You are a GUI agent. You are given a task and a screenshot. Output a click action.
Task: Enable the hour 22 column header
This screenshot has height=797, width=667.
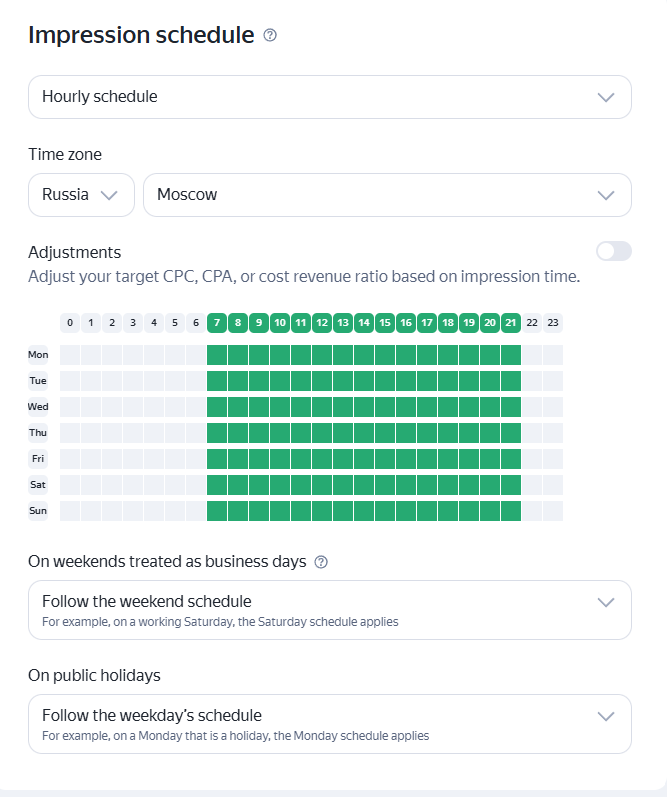(532, 323)
